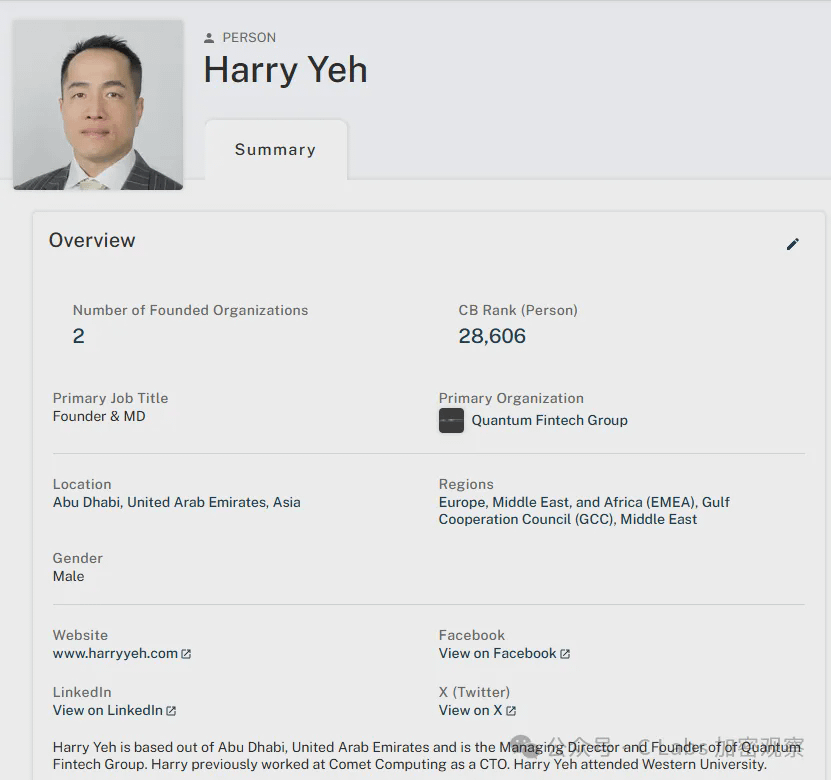Click the external-link icon beside View on LinkedIn
The width and height of the screenshot is (831, 780).
click(x=171, y=711)
